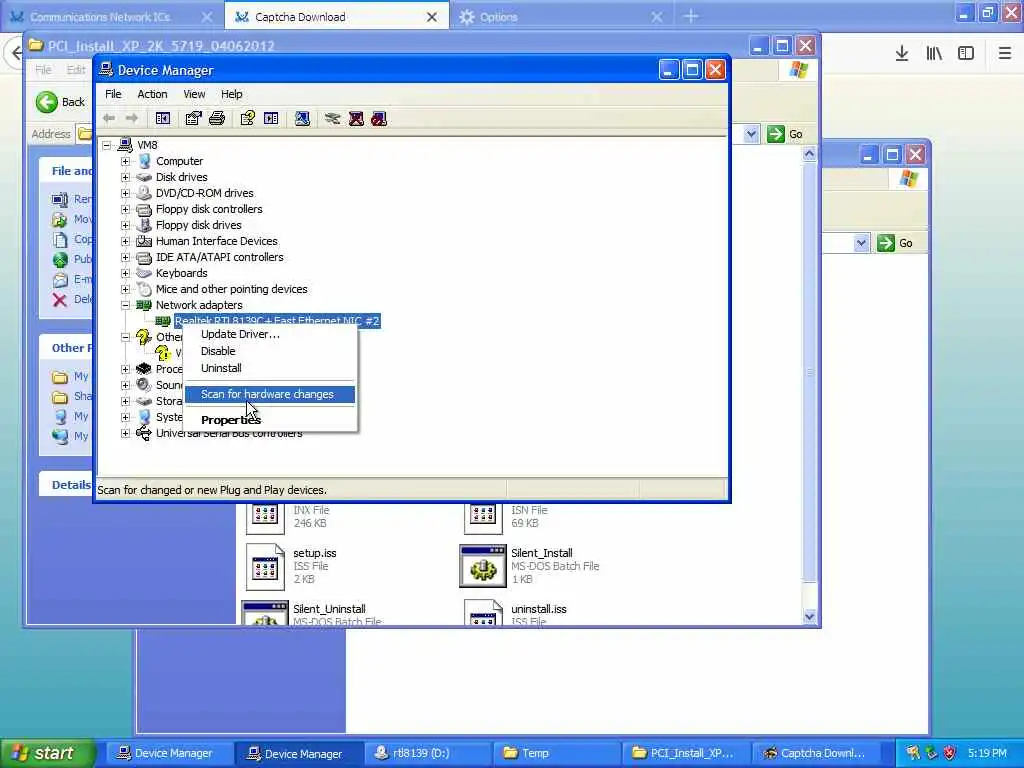Open the address dropdown in PCI_Install window
The image size is (1024, 768).
pyautogui.click(x=751, y=134)
